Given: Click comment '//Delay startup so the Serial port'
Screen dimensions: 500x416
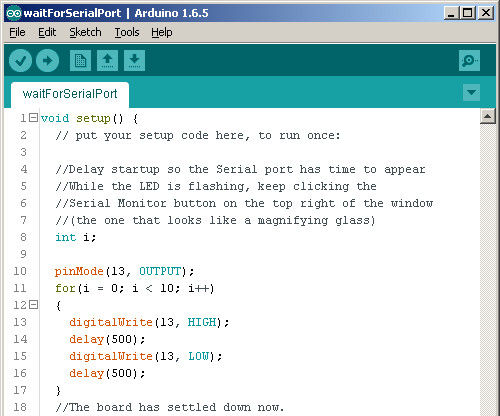Looking at the screenshot, I should pos(240,169).
